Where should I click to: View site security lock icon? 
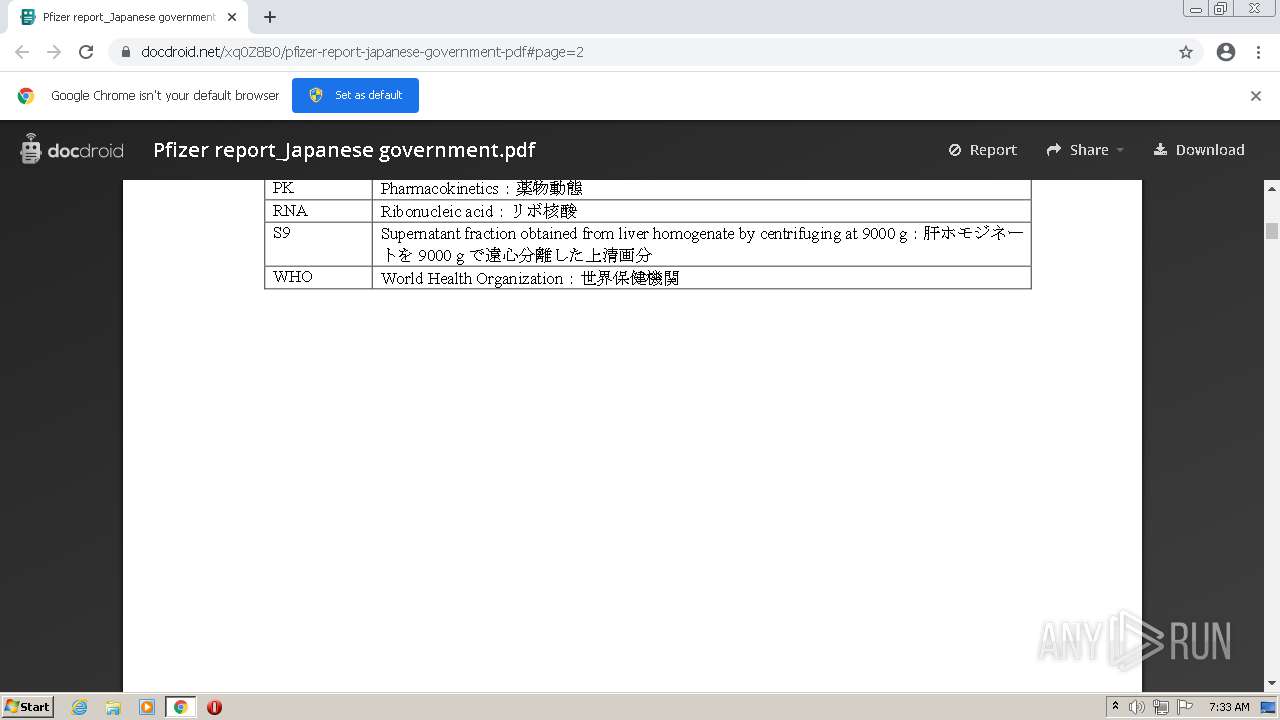pyautogui.click(x=125, y=52)
